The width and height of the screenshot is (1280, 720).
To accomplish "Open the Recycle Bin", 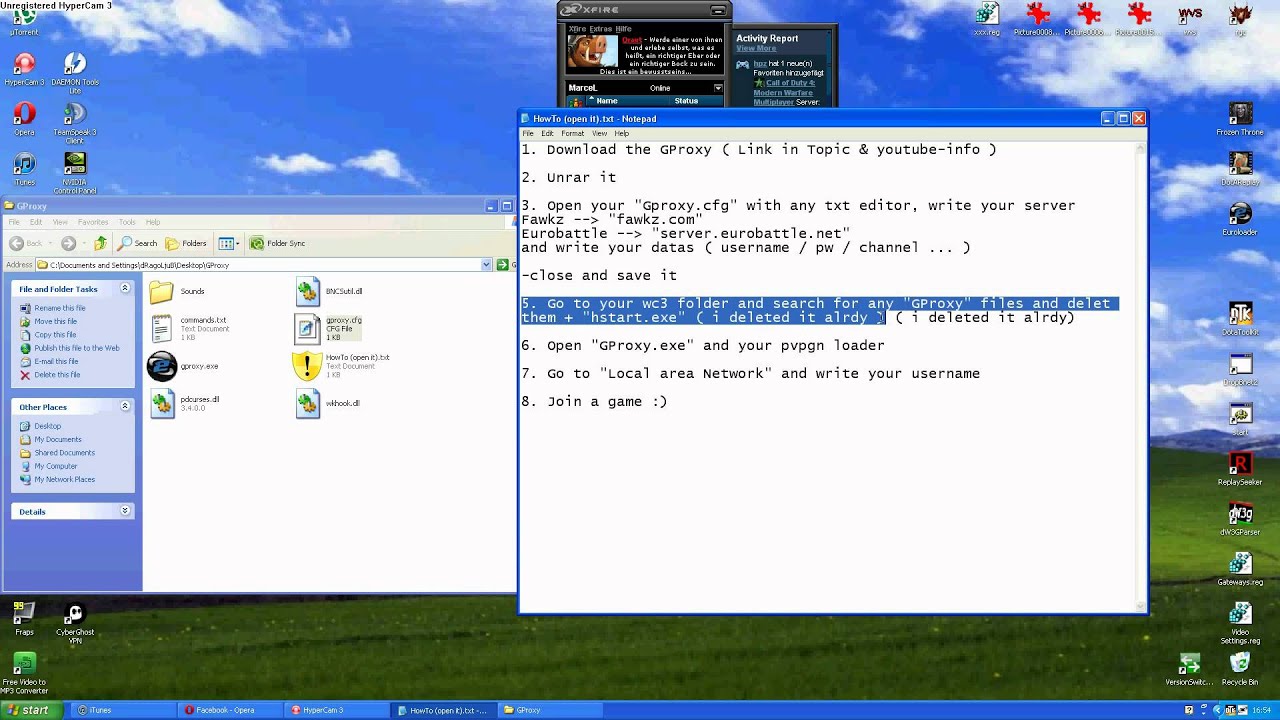I will [x=1240, y=668].
